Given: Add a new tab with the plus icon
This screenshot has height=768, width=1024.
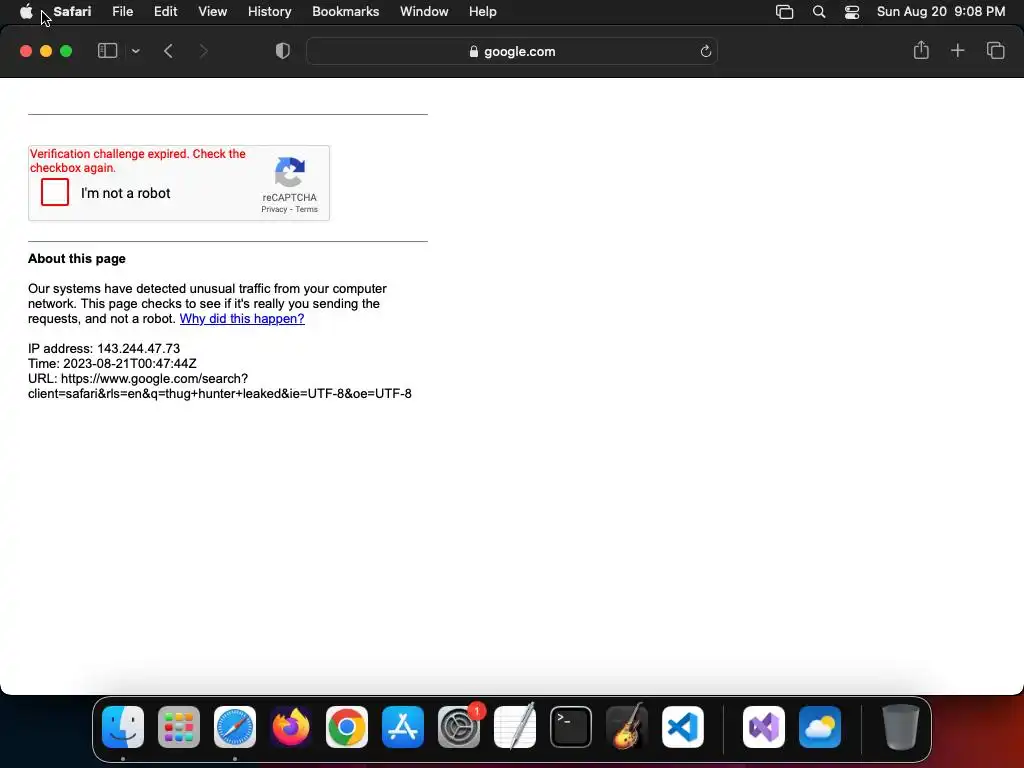Looking at the screenshot, I should (x=957, y=50).
